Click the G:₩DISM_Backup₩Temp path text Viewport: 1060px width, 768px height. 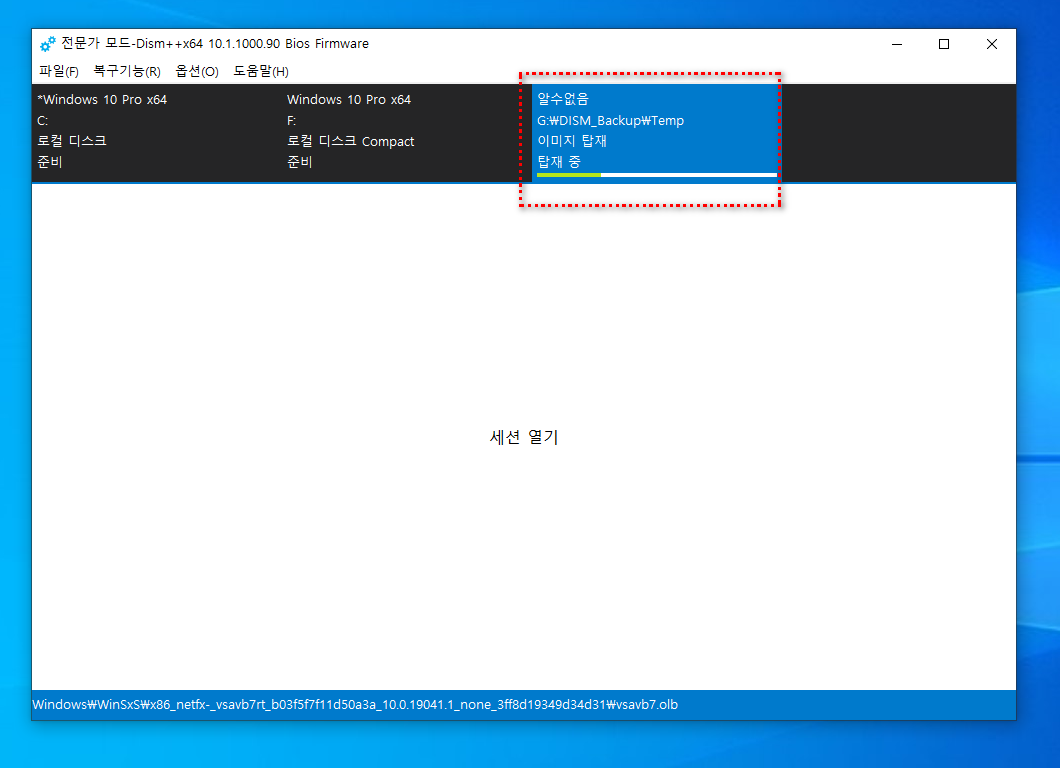pos(610,120)
